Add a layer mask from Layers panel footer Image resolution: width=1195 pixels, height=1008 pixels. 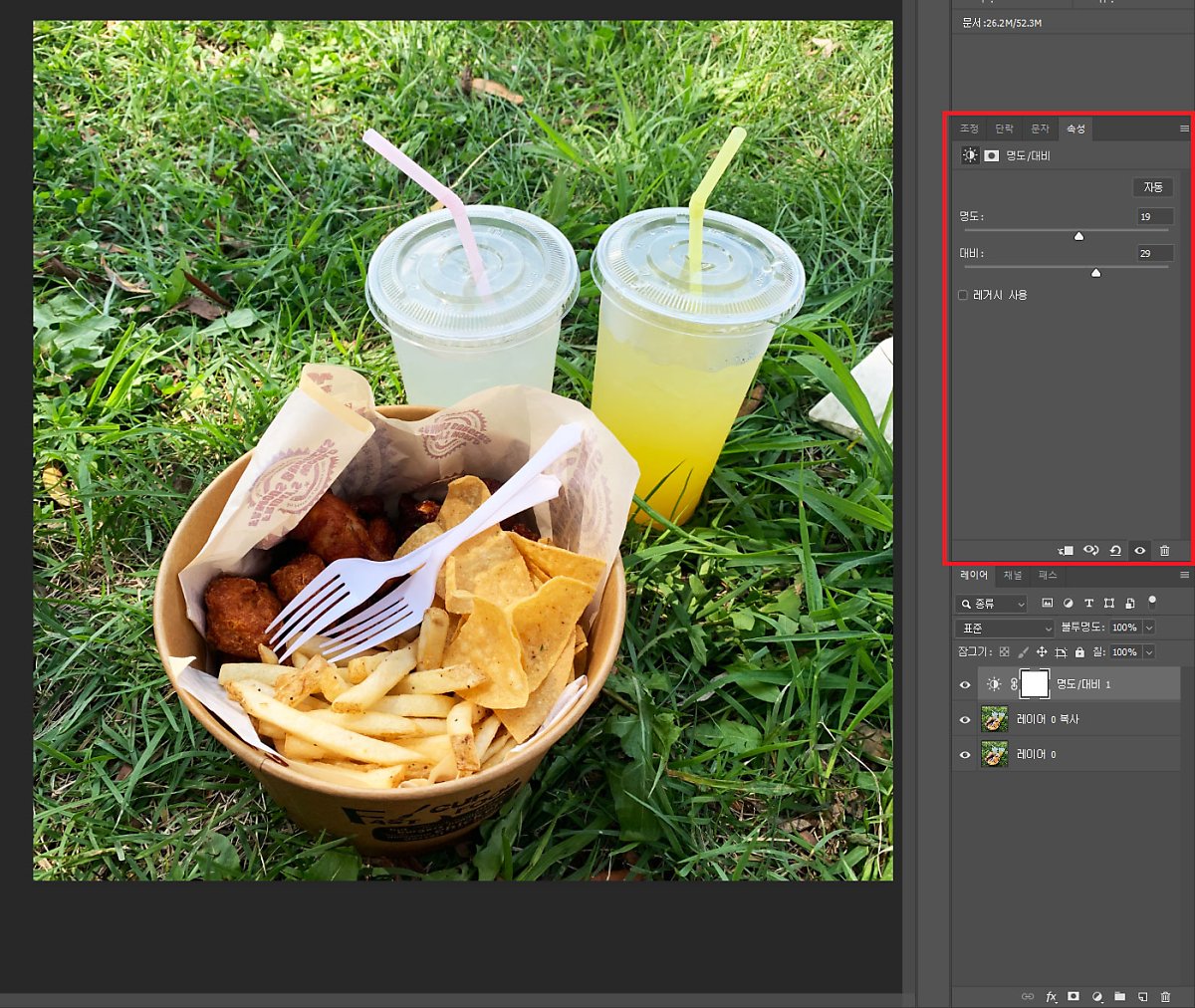1074,996
